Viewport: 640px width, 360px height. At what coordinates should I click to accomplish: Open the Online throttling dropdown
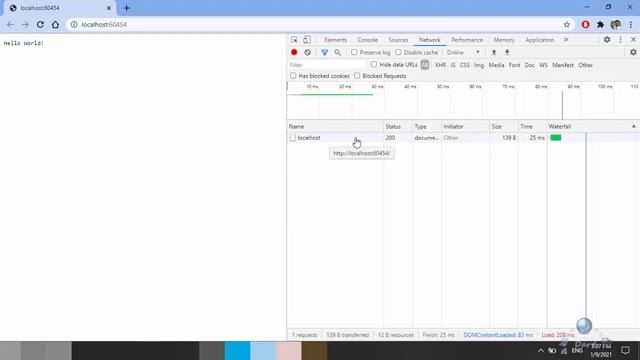463,52
